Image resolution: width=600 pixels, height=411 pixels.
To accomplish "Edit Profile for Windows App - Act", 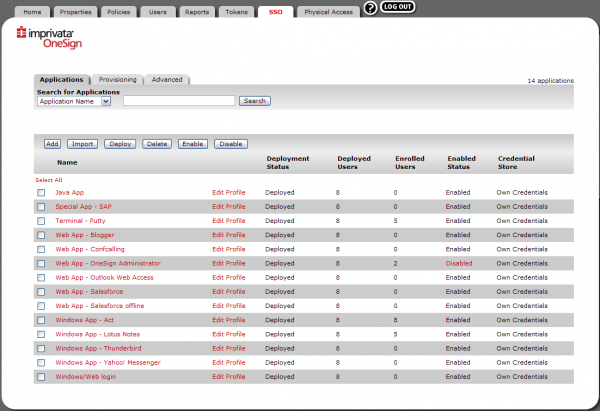I will pos(229,320).
